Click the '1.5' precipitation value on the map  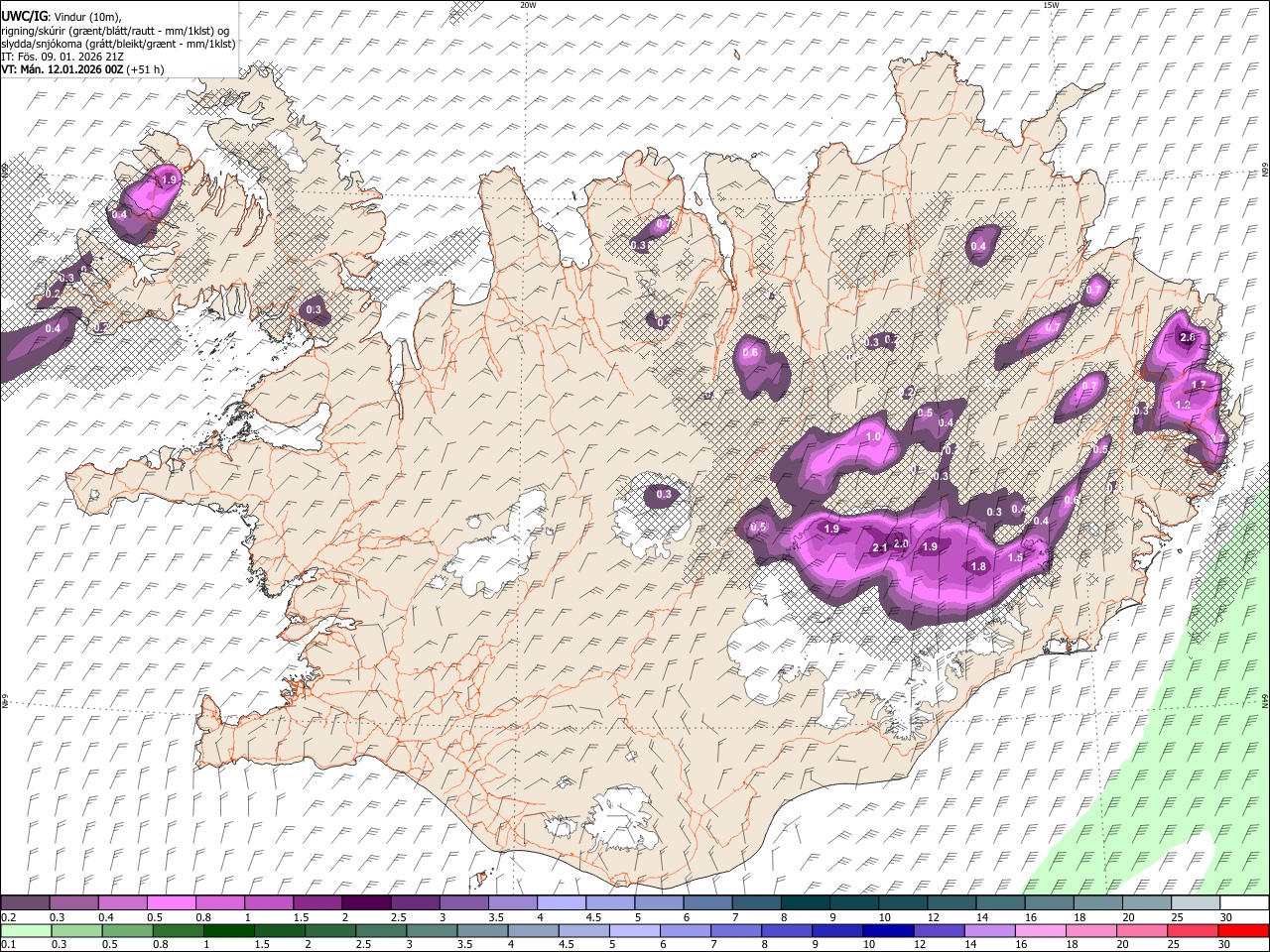[x=1015, y=558]
